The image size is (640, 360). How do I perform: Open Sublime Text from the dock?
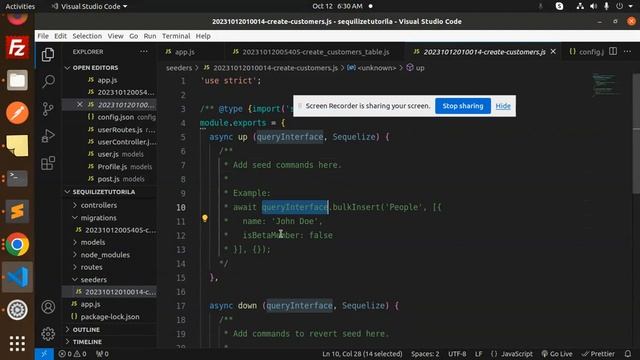pyautogui.click(x=17, y=211)
